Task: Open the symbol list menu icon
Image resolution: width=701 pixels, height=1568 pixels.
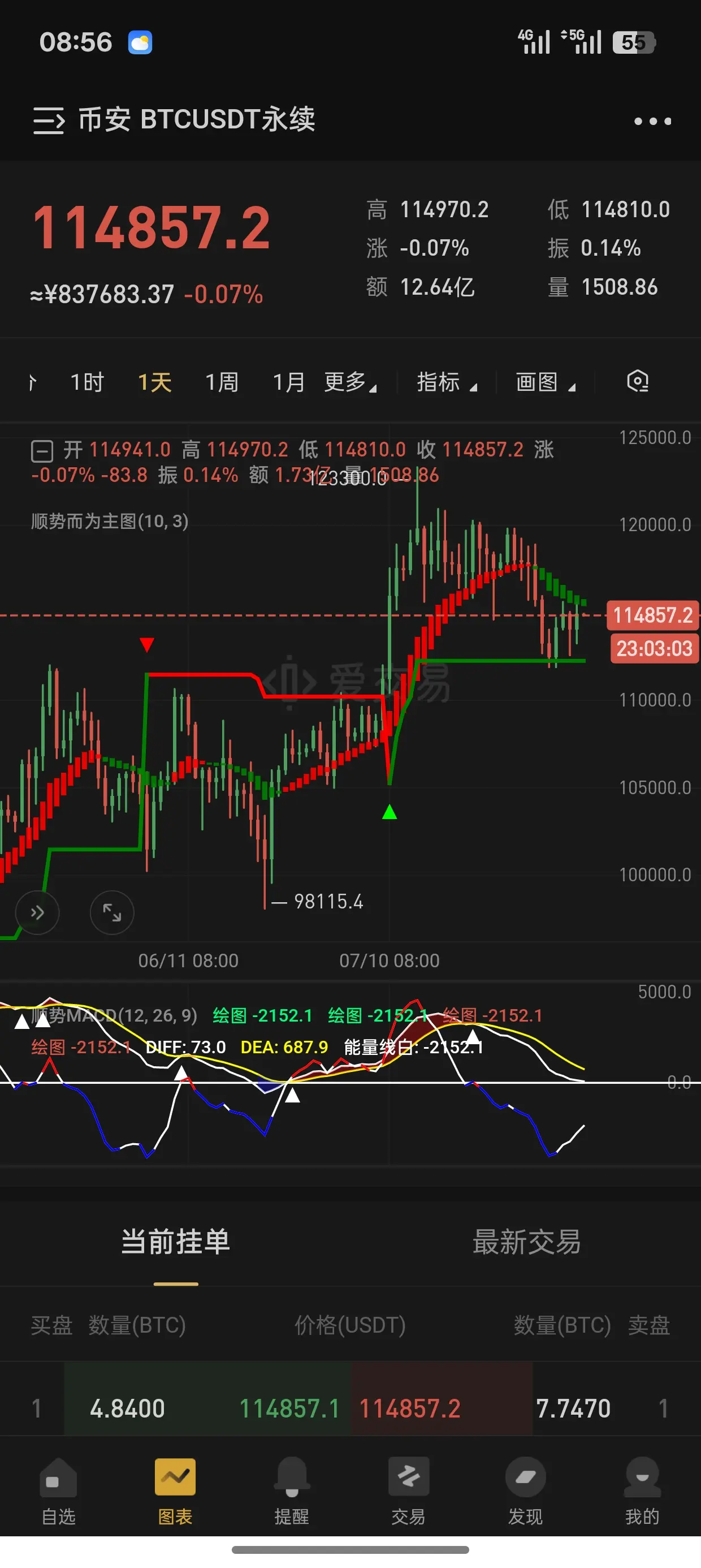Action: 49,120
